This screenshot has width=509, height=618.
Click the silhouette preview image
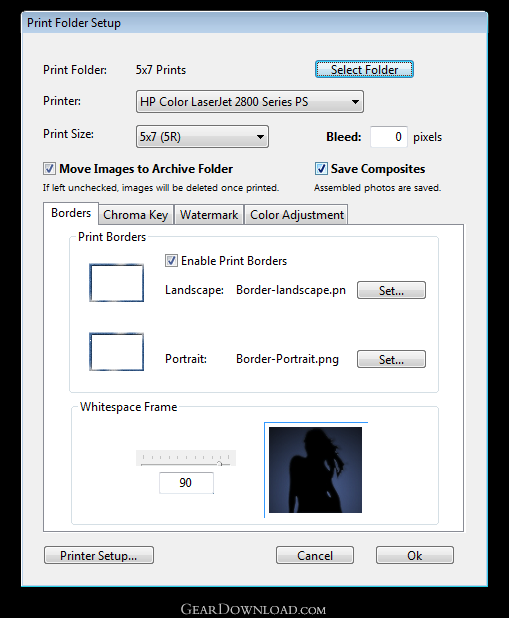pos(315,470)
